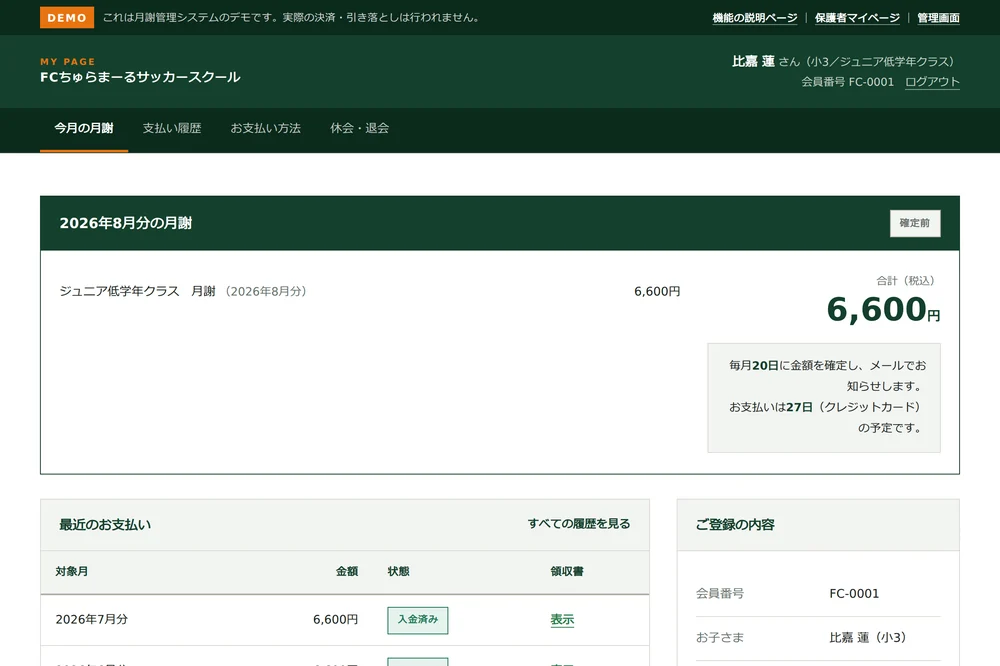1000x666 pixels.
Task: Click the 2026年8月分の月謝 heading
Action: coord(126,223)
